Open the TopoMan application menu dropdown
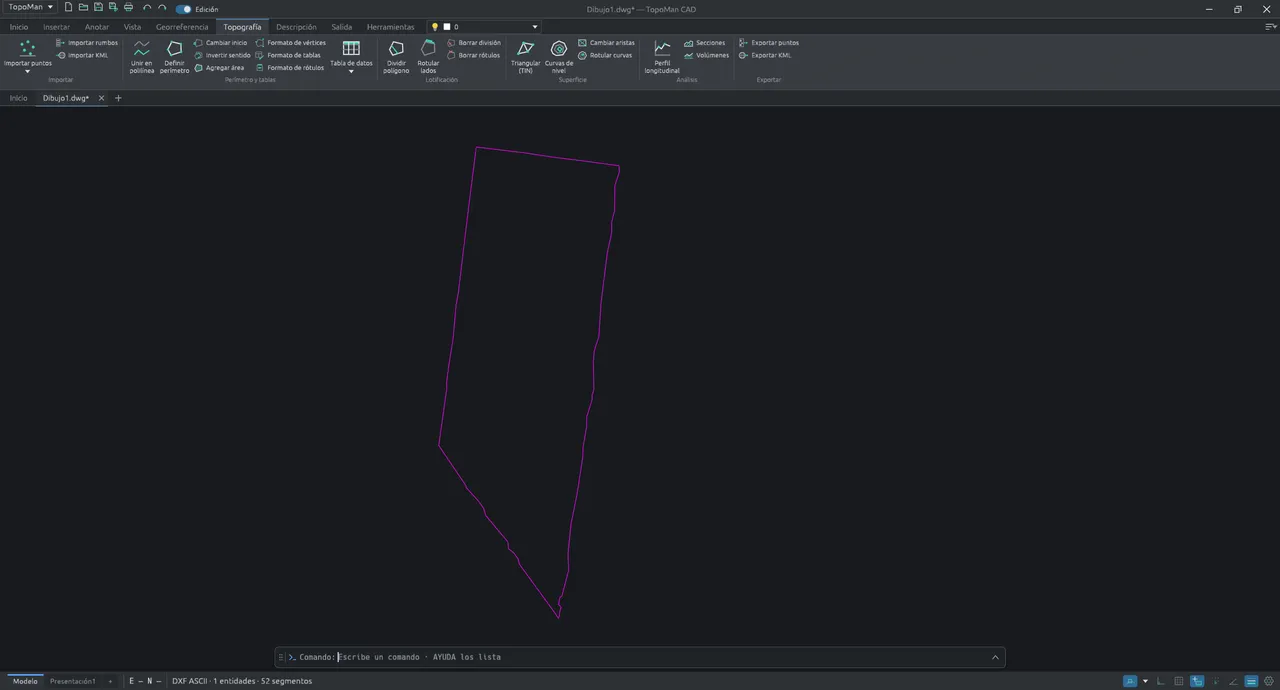The width and height of the screenshot is (1280, 690). tap(31, 8)
